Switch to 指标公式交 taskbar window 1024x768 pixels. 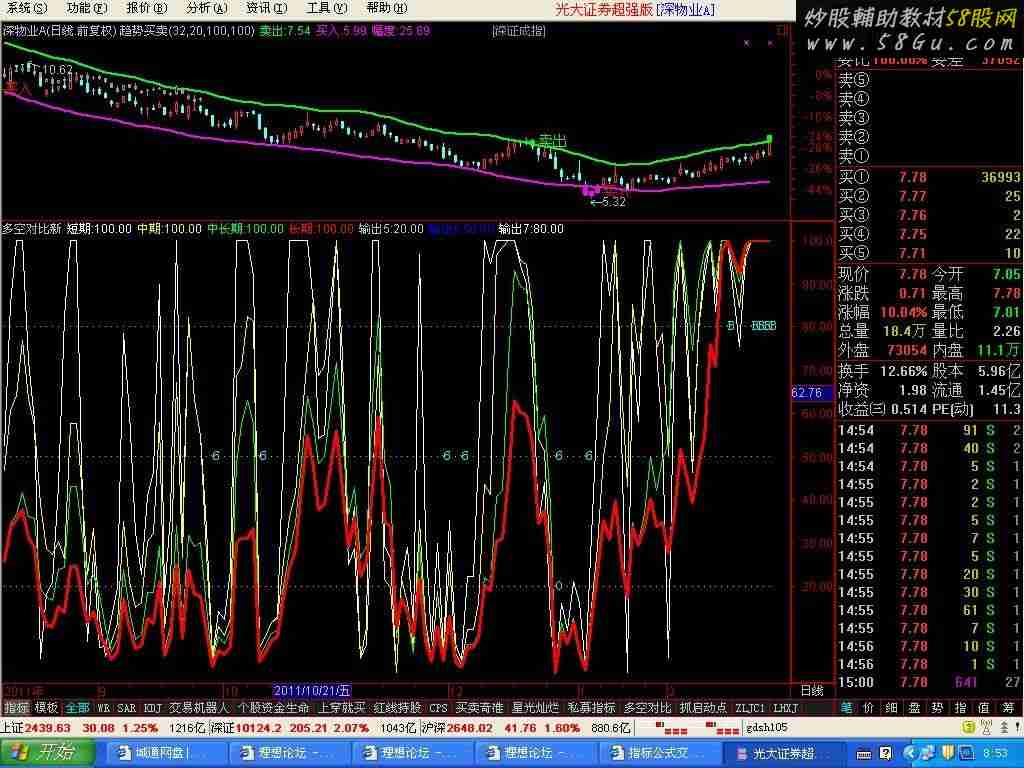[660, 754]
